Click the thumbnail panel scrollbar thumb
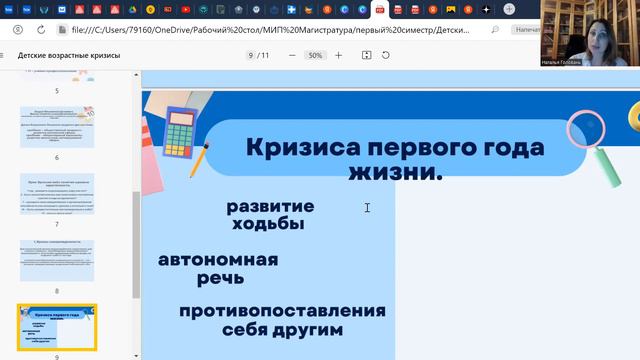 [x=136, y=245]
